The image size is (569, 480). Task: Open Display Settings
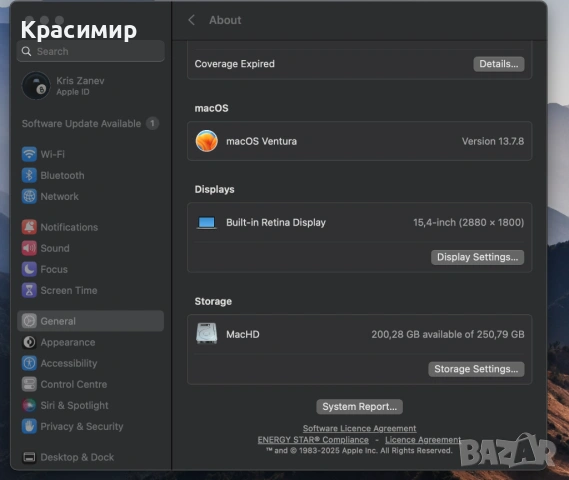click(x=478, y=257)
